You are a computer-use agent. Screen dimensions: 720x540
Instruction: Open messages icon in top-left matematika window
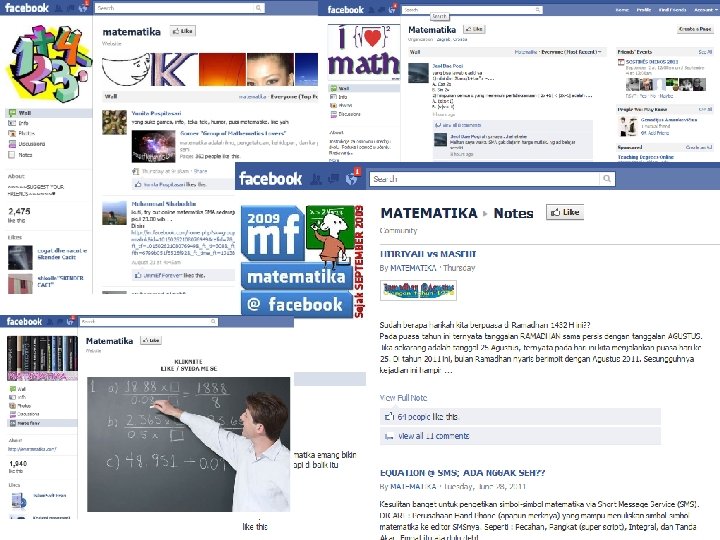tap(70, 8)
